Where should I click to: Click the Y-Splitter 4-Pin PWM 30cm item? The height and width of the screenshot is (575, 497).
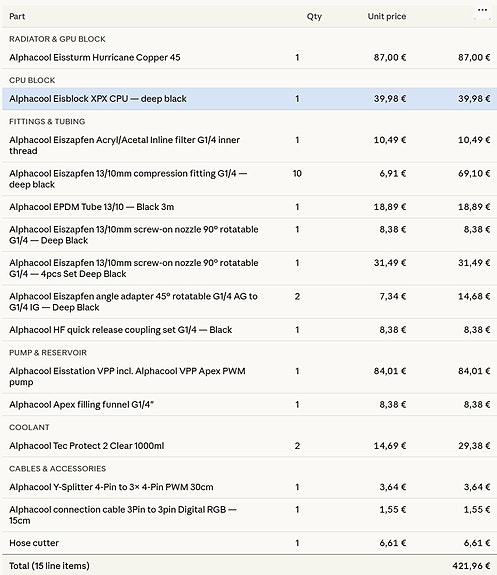(111, 487)
